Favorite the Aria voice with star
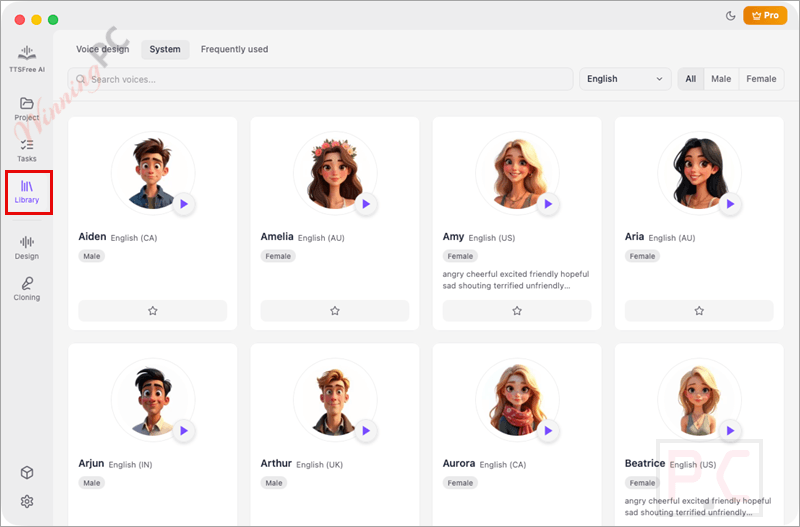 [x=699, y=311]
